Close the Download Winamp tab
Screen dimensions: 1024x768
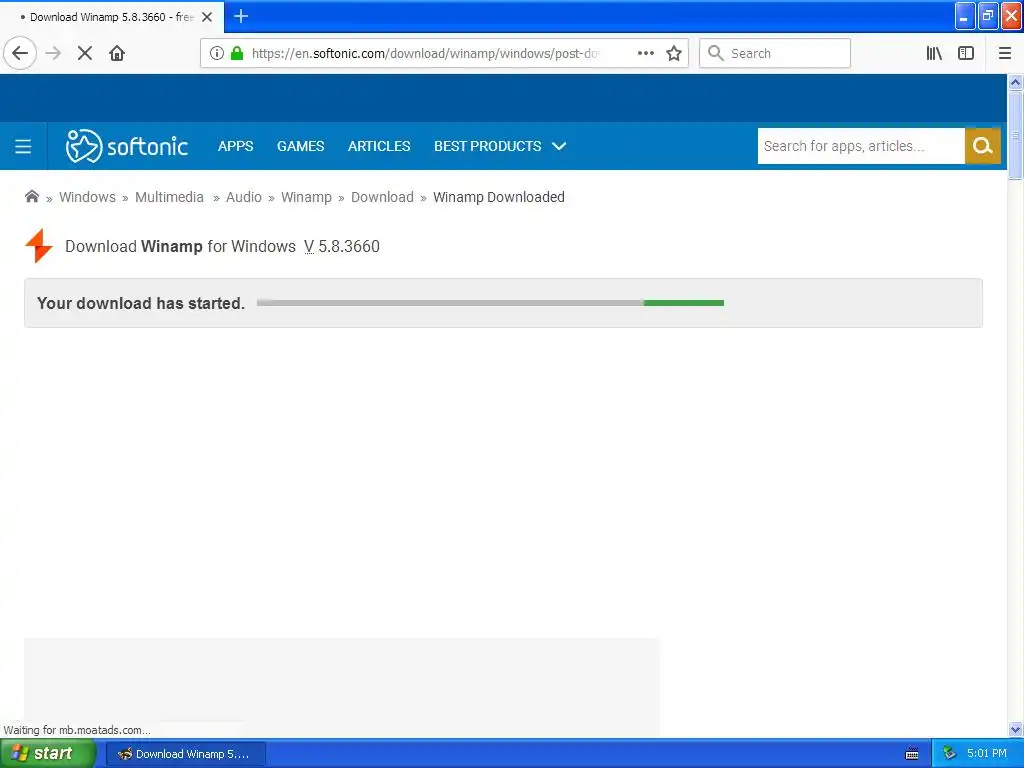tap(207, 17)
